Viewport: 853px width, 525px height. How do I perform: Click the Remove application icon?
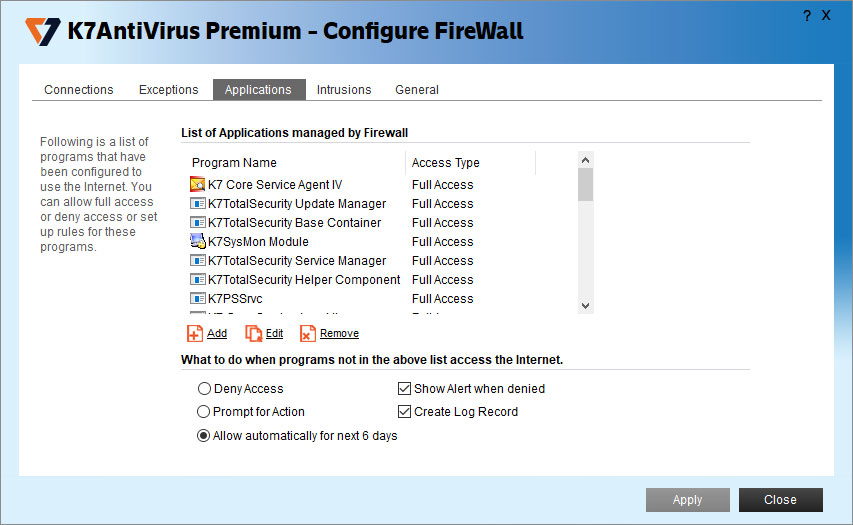[x=308, y=333]
